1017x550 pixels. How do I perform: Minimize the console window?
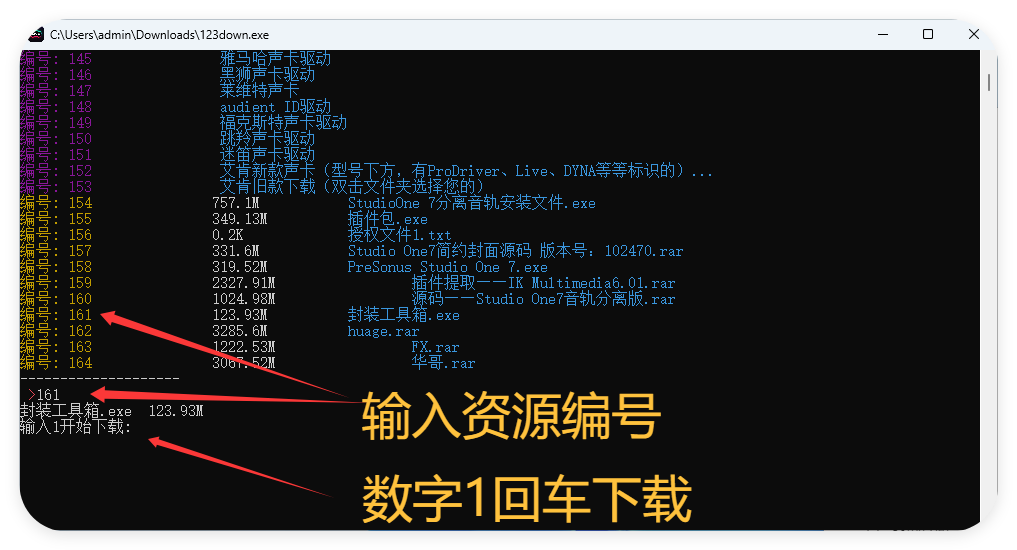tap(883, 34)
